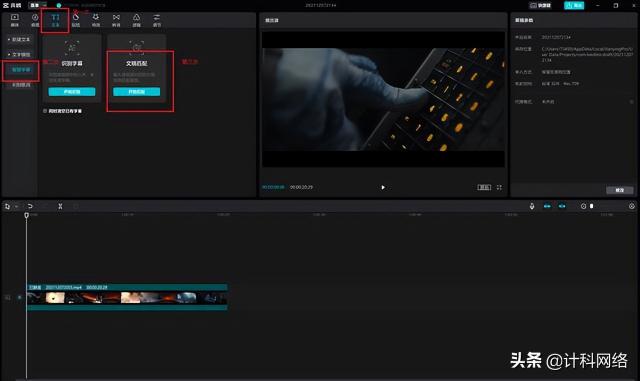Click the blue Export button

(x=574, y=5)
